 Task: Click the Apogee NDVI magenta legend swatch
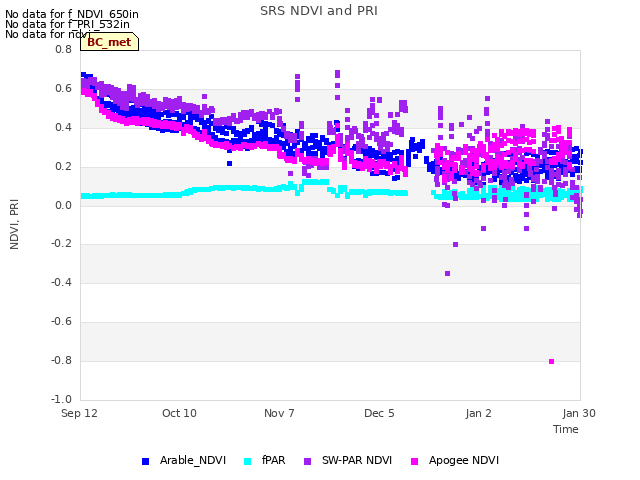coord(414,461)
